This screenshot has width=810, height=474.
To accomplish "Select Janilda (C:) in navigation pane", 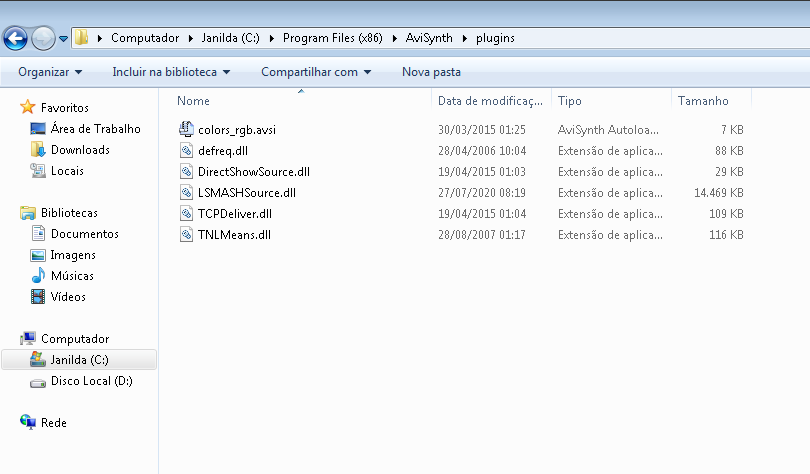I will (79, 360).
